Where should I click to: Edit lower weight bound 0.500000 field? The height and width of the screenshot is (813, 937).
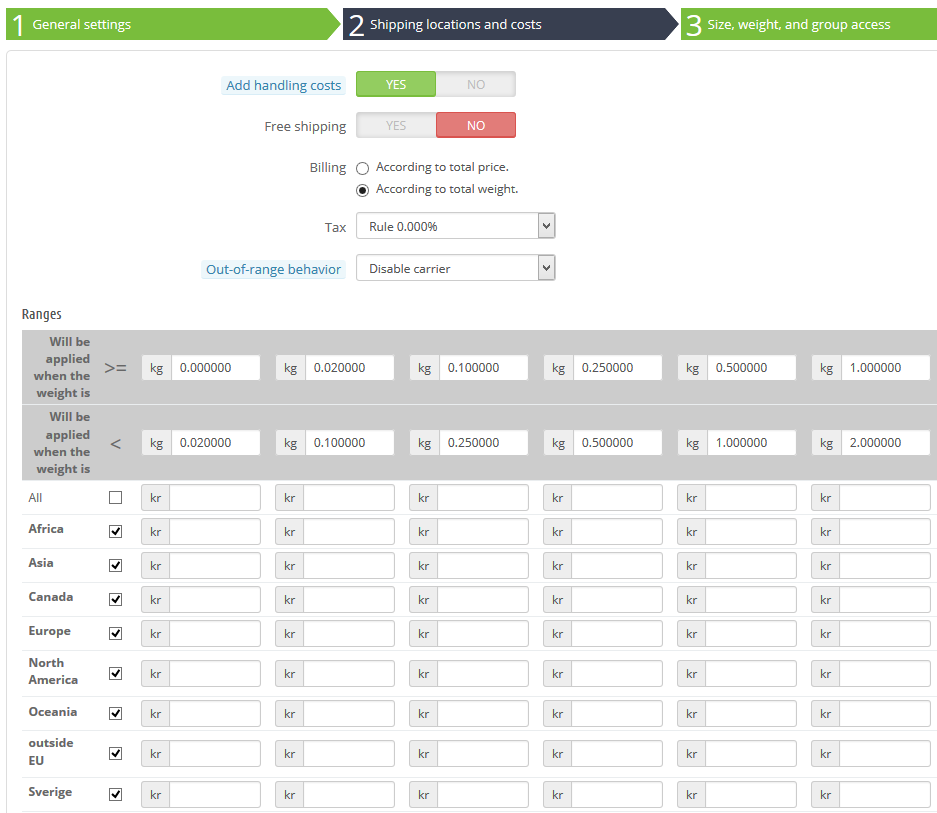tap(751, 368)
